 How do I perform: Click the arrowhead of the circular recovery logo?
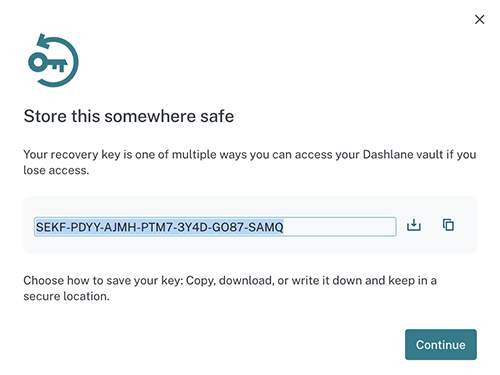point(43,41)
